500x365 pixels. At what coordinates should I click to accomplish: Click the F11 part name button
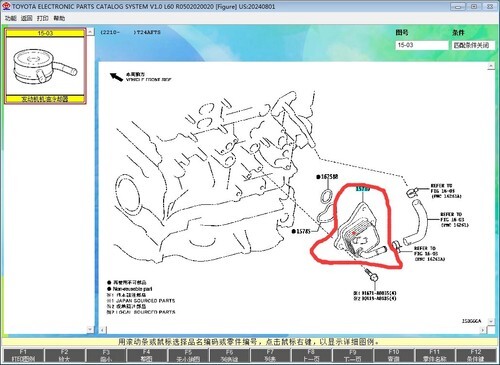[434, 355]
